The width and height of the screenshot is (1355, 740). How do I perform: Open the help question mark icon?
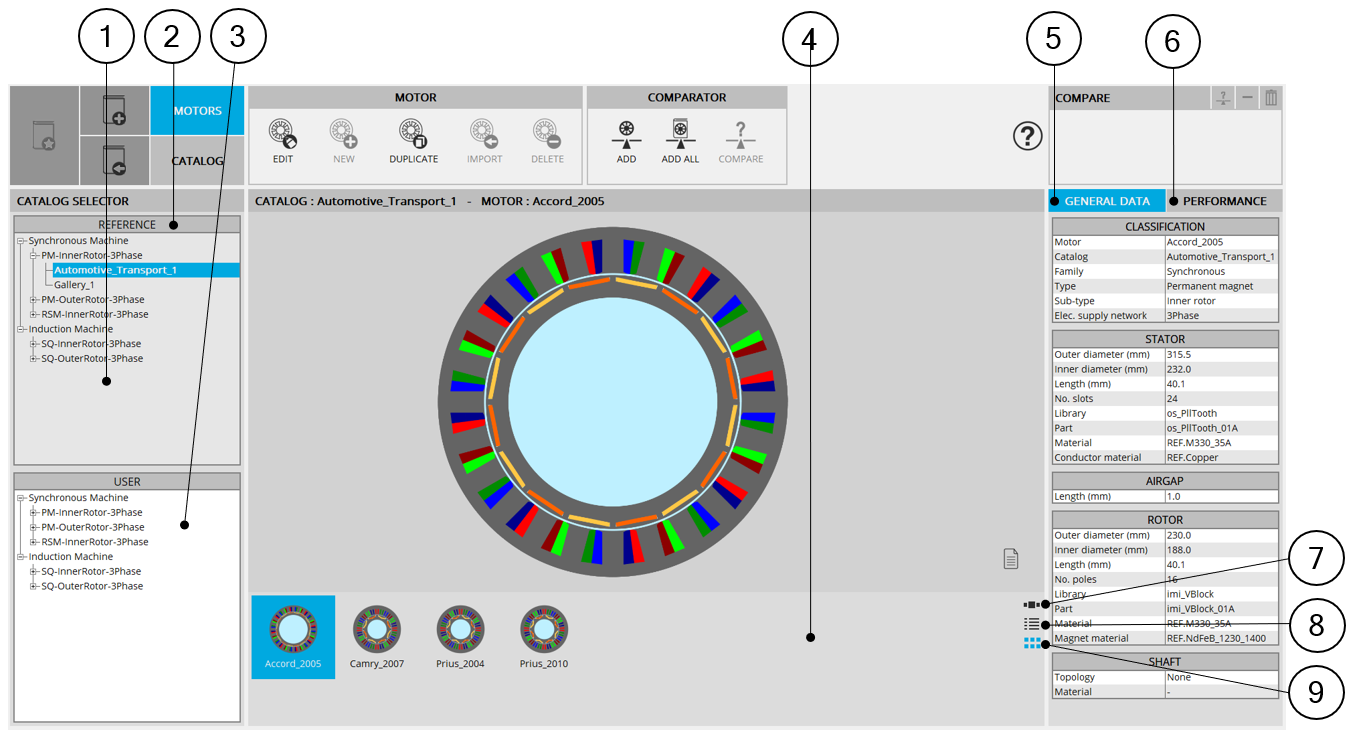(x=1028, y=136)
